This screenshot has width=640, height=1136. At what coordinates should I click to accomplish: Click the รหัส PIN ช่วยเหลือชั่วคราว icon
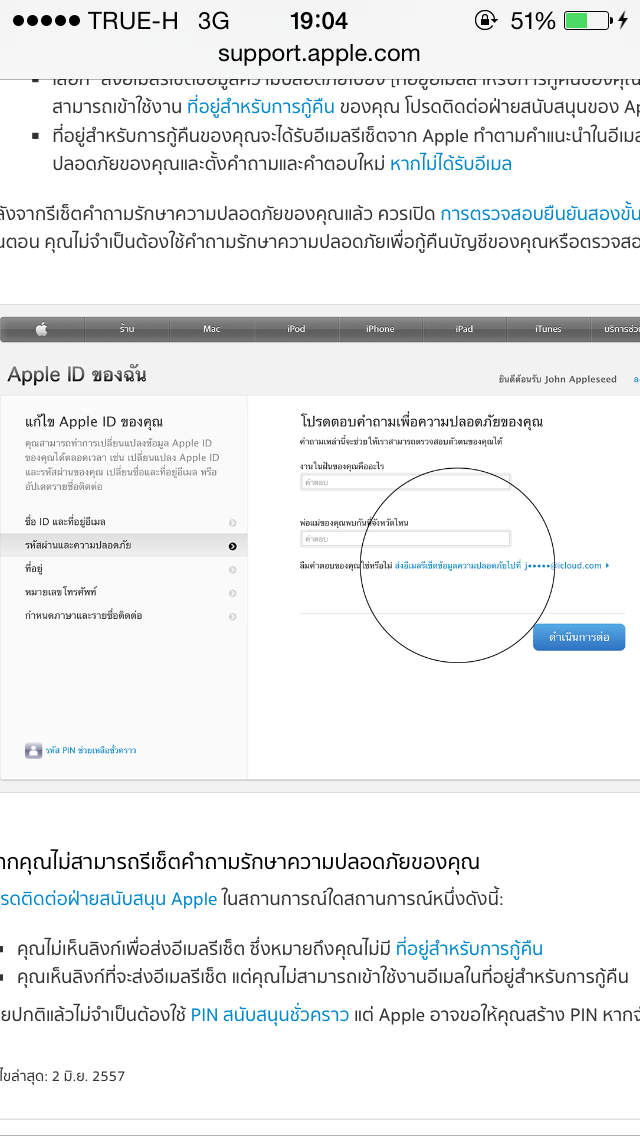[x=33, y=751]
